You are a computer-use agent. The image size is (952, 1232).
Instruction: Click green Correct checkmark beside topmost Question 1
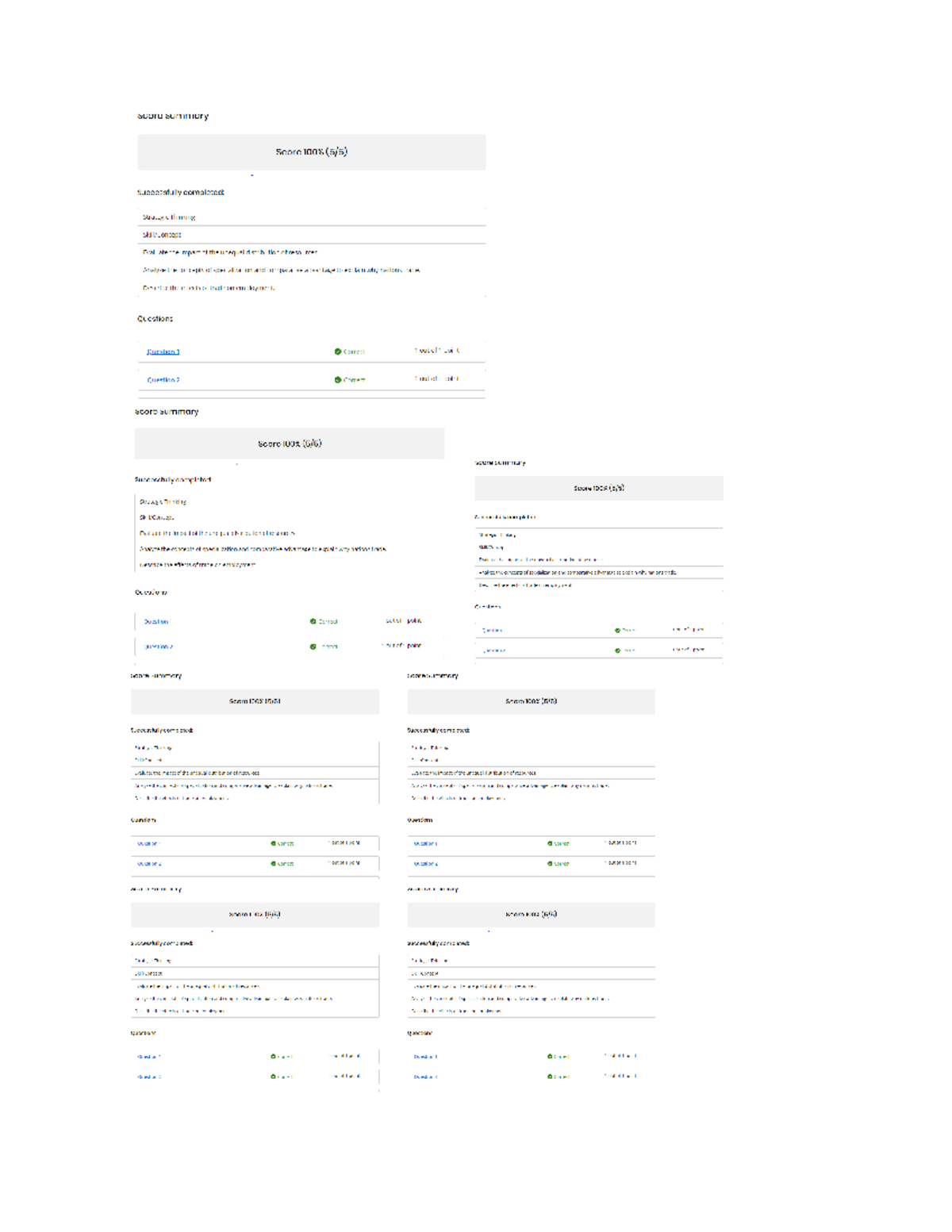[338, 351]
